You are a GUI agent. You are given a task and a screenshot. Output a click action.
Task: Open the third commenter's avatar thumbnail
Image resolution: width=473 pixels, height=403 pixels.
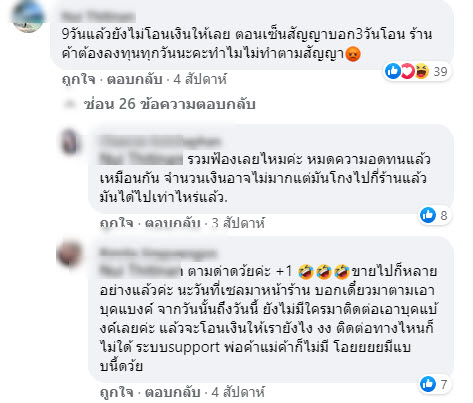point(69,254)
